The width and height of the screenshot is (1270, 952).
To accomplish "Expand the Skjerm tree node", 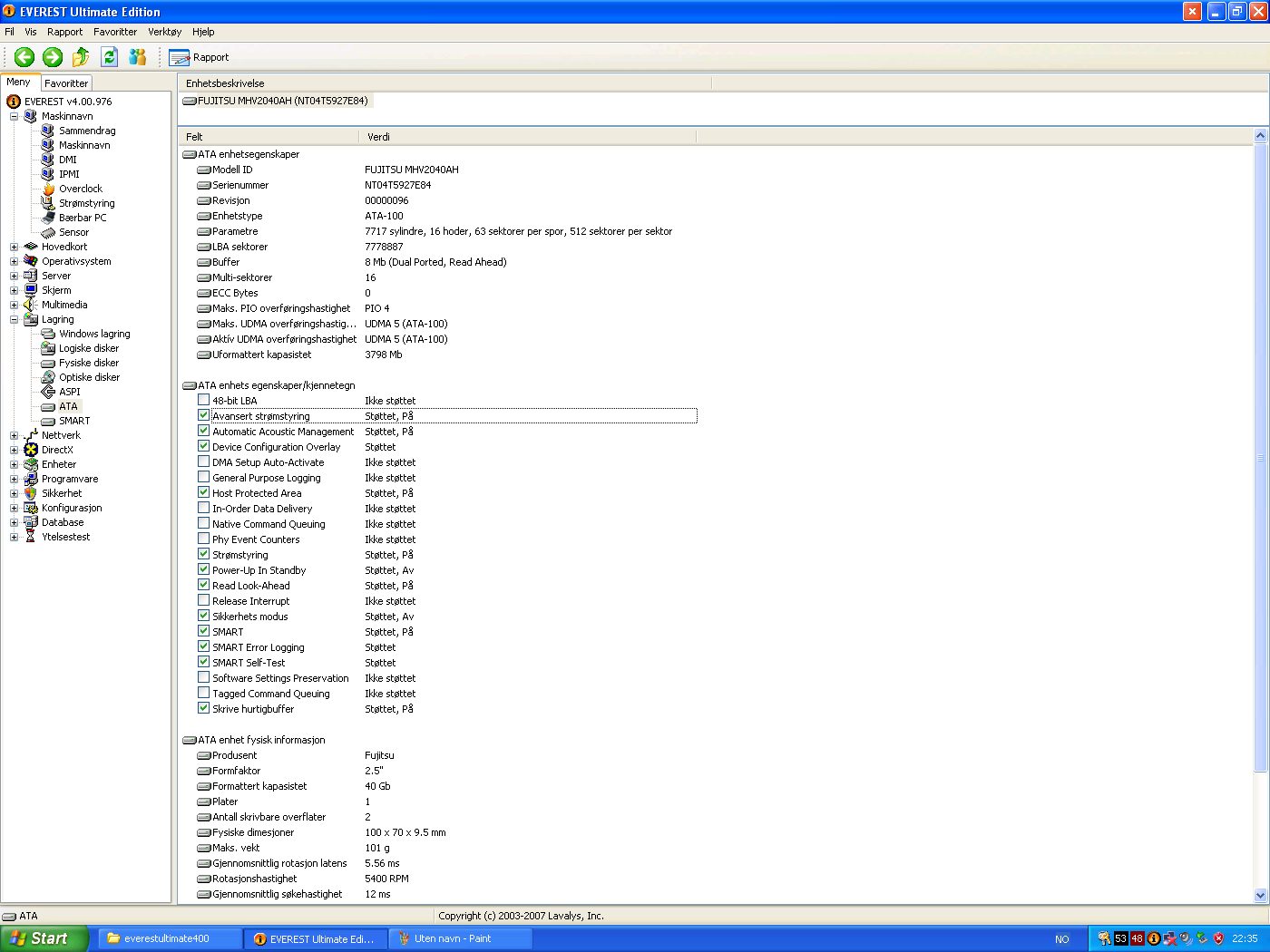I will point(14,290).
